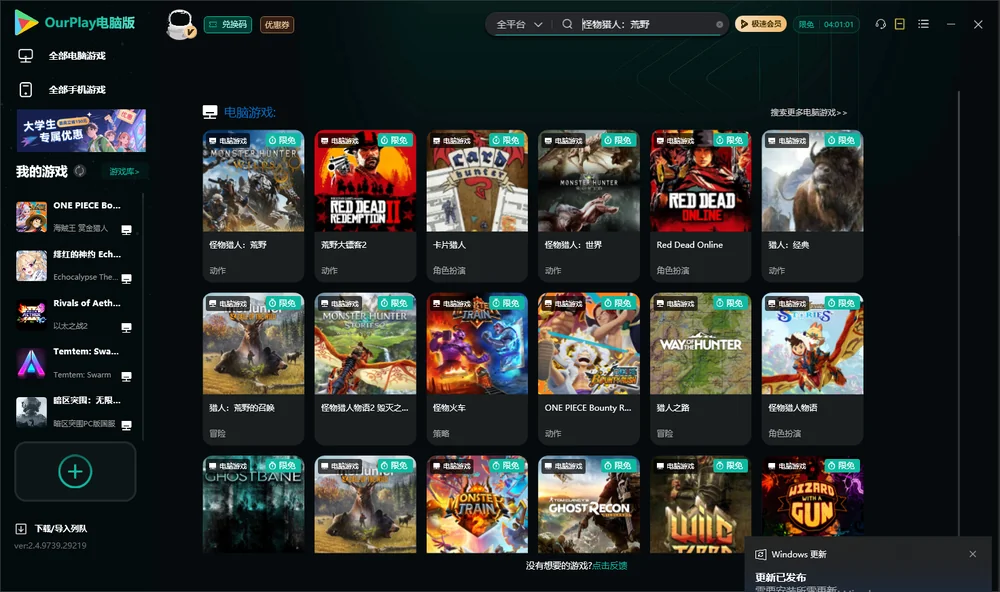
Task: Open the Wizard with a Gun card
Action: 812,496
